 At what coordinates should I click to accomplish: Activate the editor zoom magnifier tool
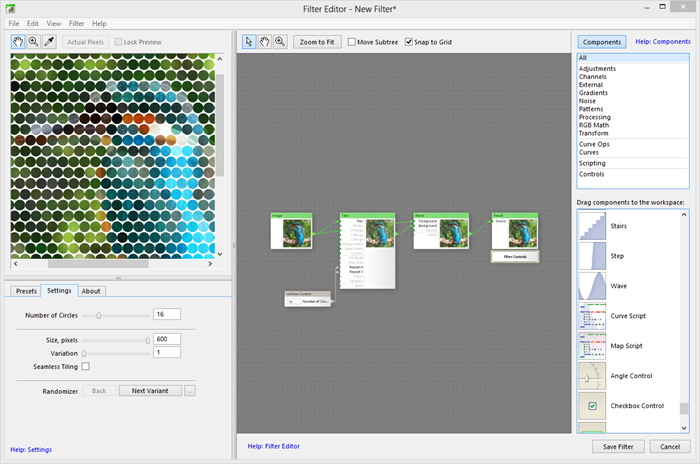tap(280, 42)
